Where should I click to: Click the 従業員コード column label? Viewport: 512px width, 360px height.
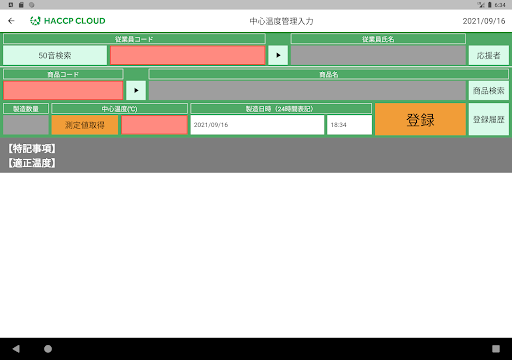click(x=134, y=39)
